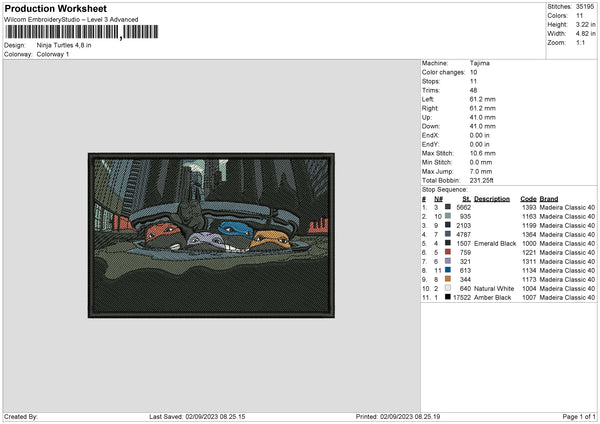Select the red swatch in code 1221 row
Screen dimensions: 600x424
tap(448, 252)
